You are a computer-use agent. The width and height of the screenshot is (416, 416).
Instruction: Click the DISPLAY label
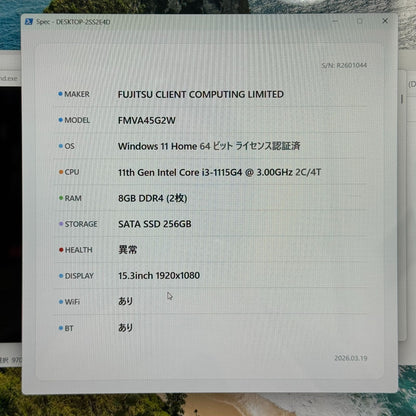(x=79, y=276)
